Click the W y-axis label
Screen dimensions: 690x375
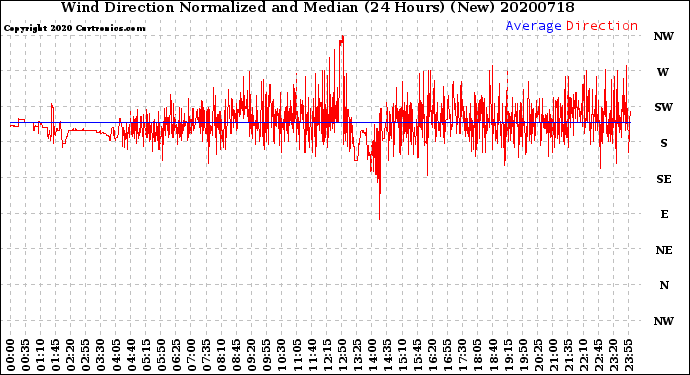tap(663, 72)
